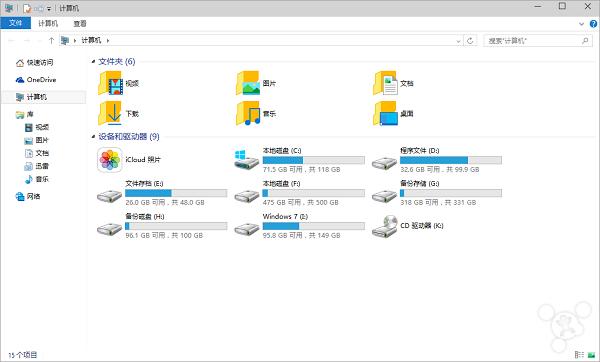Collapse the 设备和驱动器 (9) group
The height and width of the screenshot is (362, 600).
tap(93, 137)
